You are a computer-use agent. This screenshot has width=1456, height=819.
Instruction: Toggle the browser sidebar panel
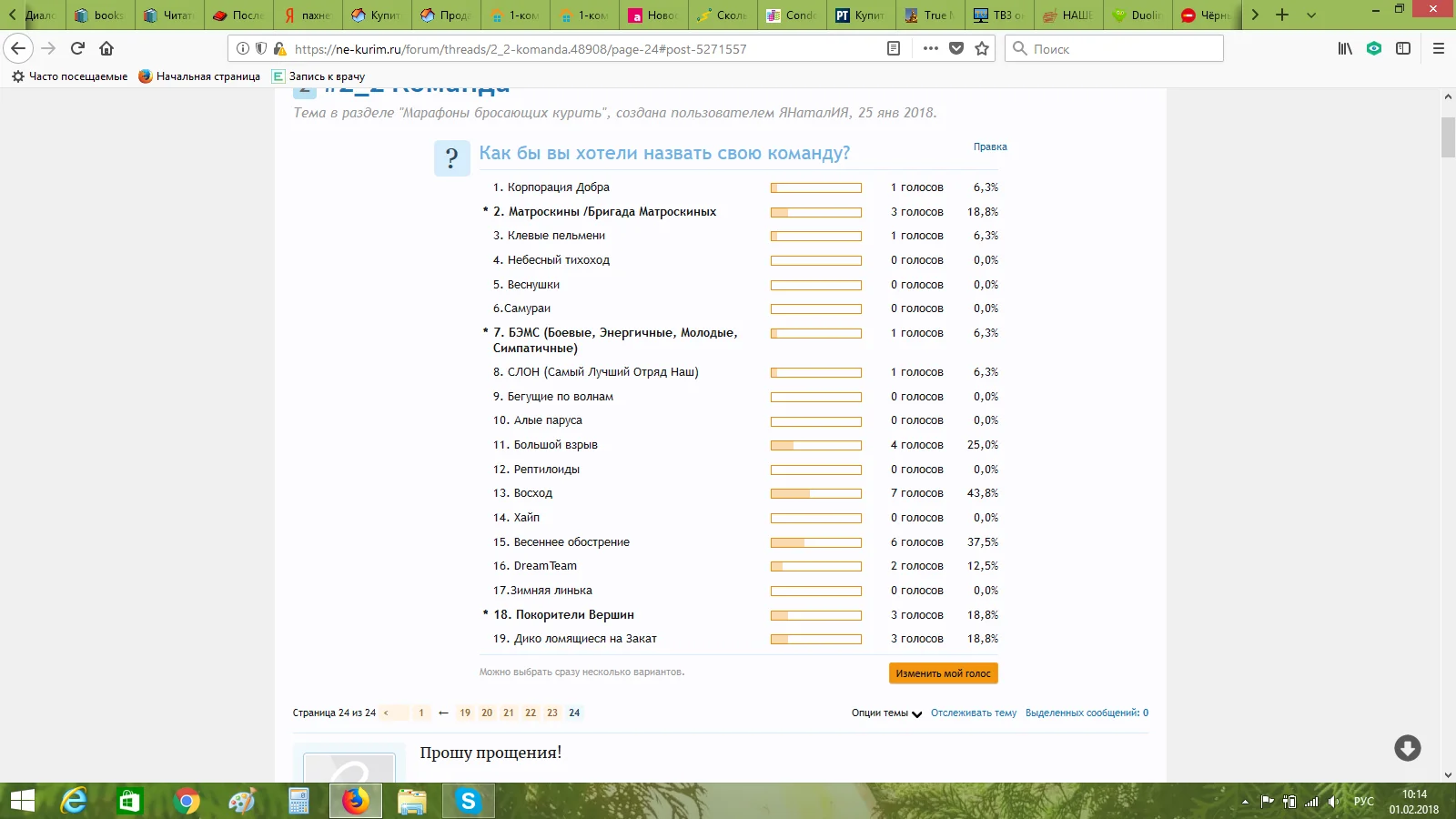point(1403,48)
